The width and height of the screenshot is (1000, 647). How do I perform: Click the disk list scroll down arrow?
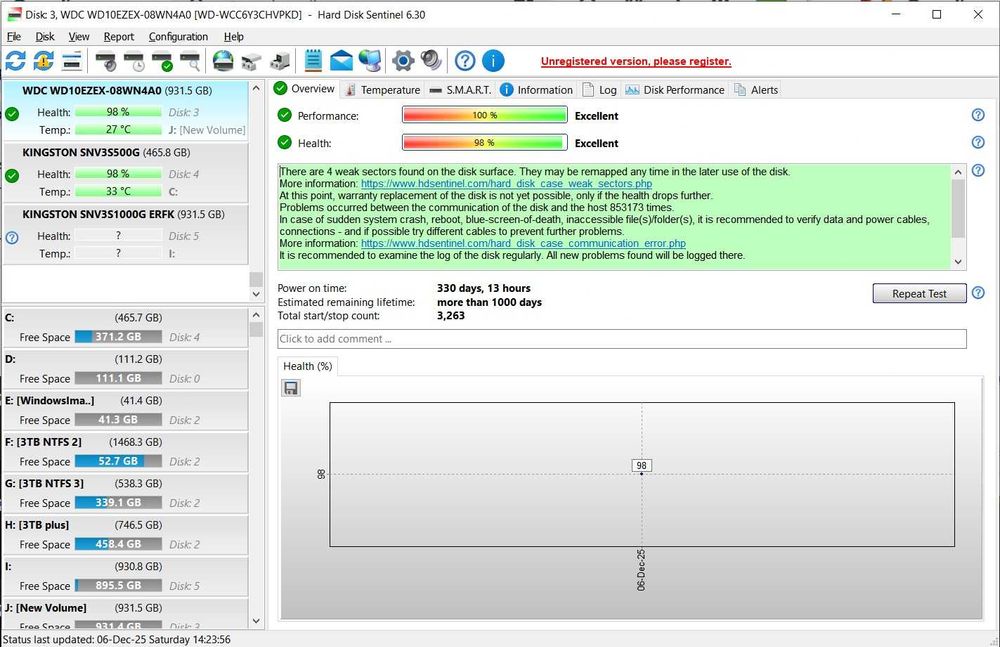point(256,294)
